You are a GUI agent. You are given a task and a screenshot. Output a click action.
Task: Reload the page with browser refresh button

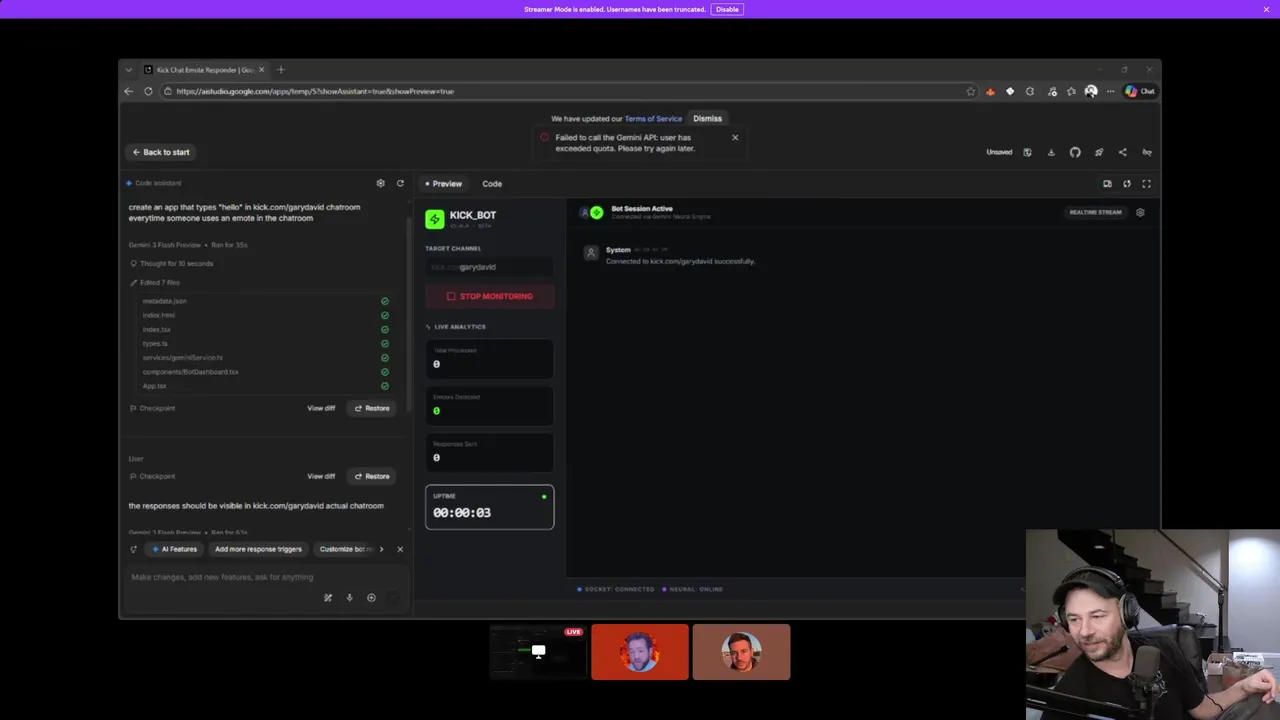pos(148,91)
